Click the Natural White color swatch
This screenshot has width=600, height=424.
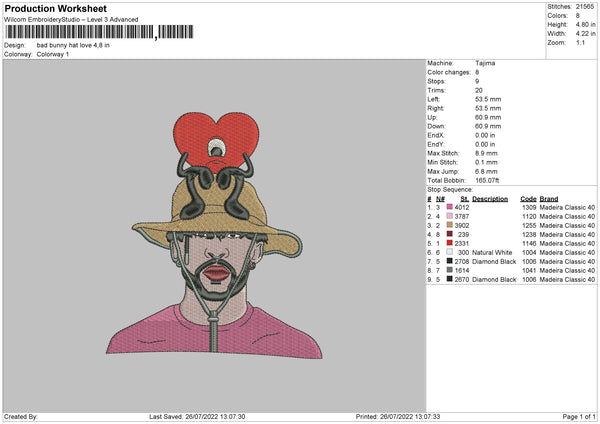pos(449,252)
